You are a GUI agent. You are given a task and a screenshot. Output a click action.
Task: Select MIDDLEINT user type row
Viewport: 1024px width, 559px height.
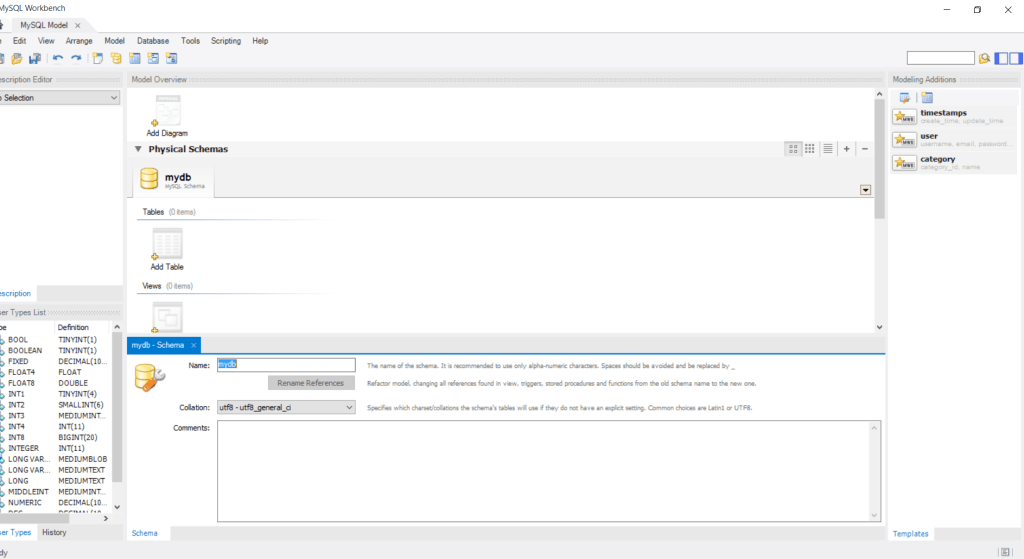[x=56, y=492]
